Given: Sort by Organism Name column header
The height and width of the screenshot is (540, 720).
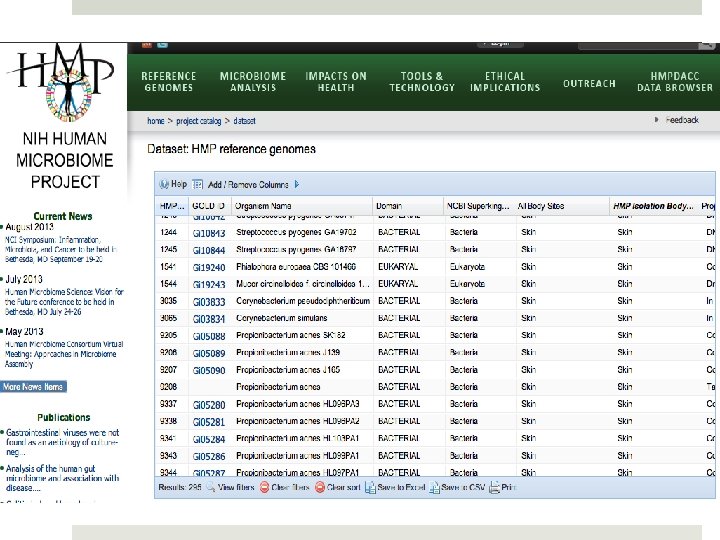Looking at the screenshot, I should coord(302,206).
